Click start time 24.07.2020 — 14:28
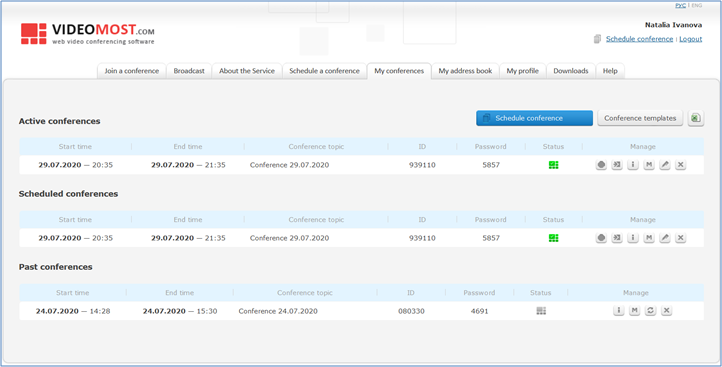The width and height of the screenshot is (722, 367). click(73, 311)
